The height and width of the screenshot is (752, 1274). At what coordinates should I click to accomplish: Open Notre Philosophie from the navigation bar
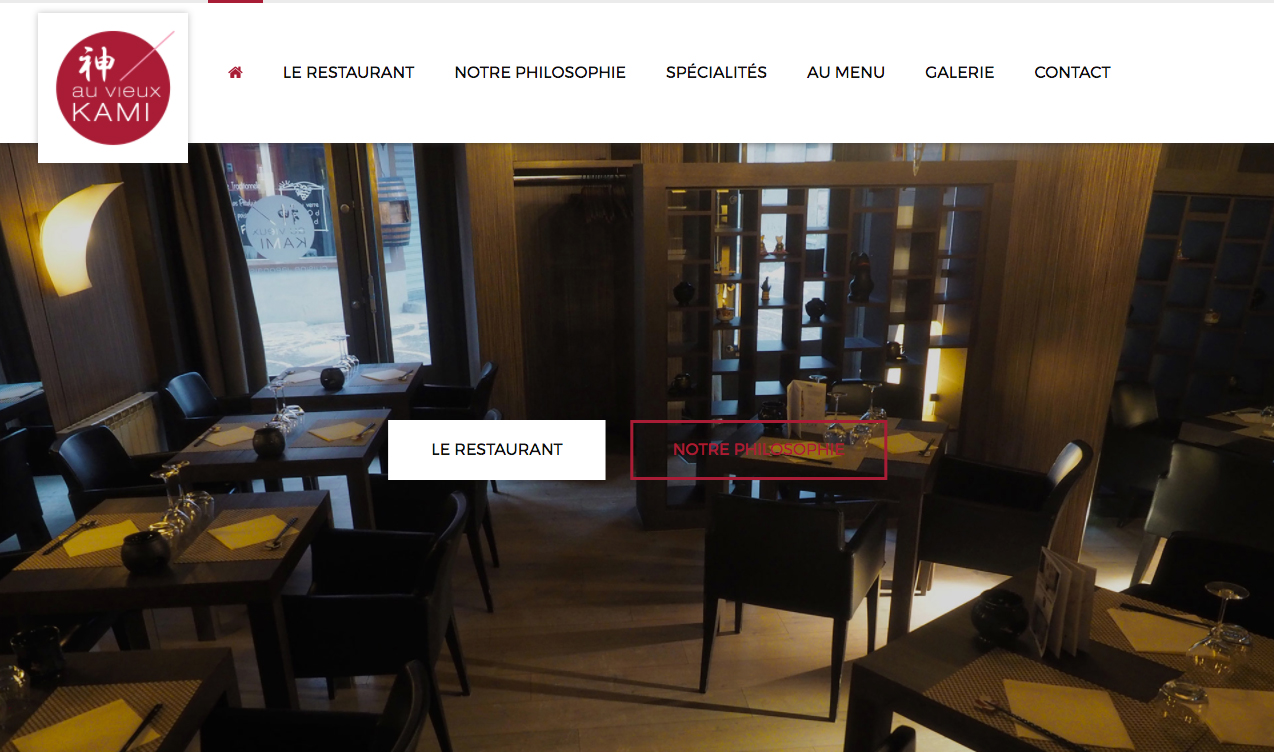tap(540, 72)
